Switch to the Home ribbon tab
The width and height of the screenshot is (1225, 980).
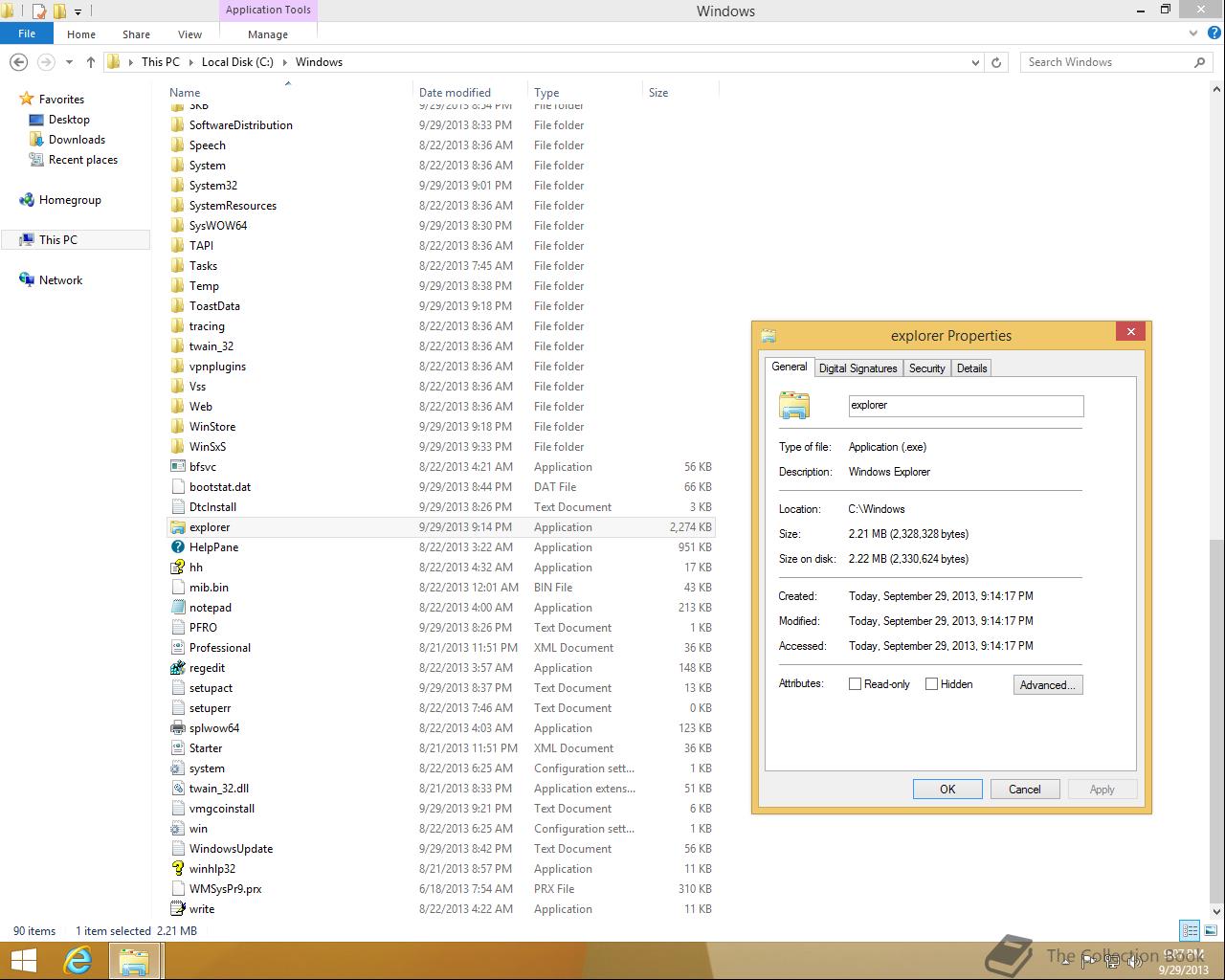81,33
